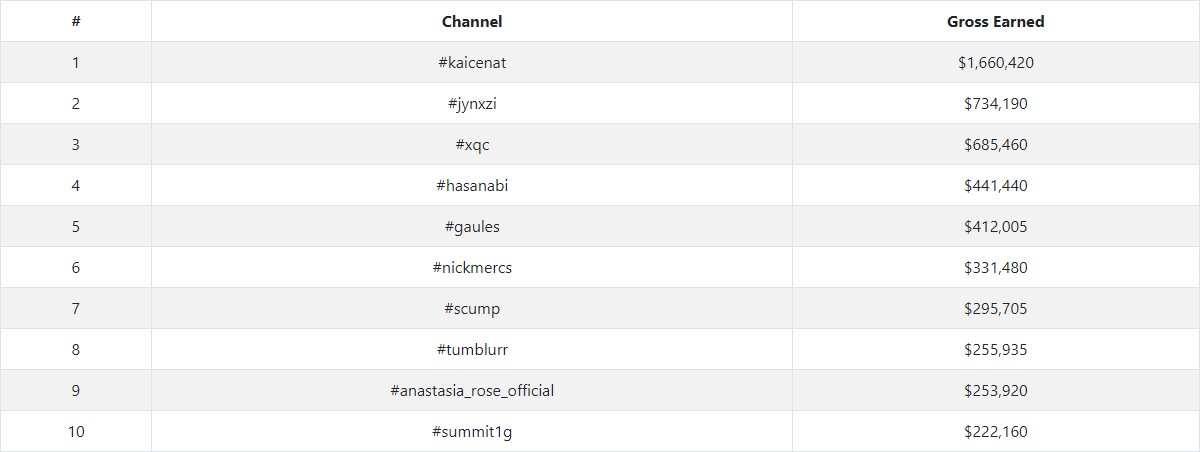This screenshot has width=1200, height=452.
Task: Click the #summit1g channel link
Action: pos(471,432)
